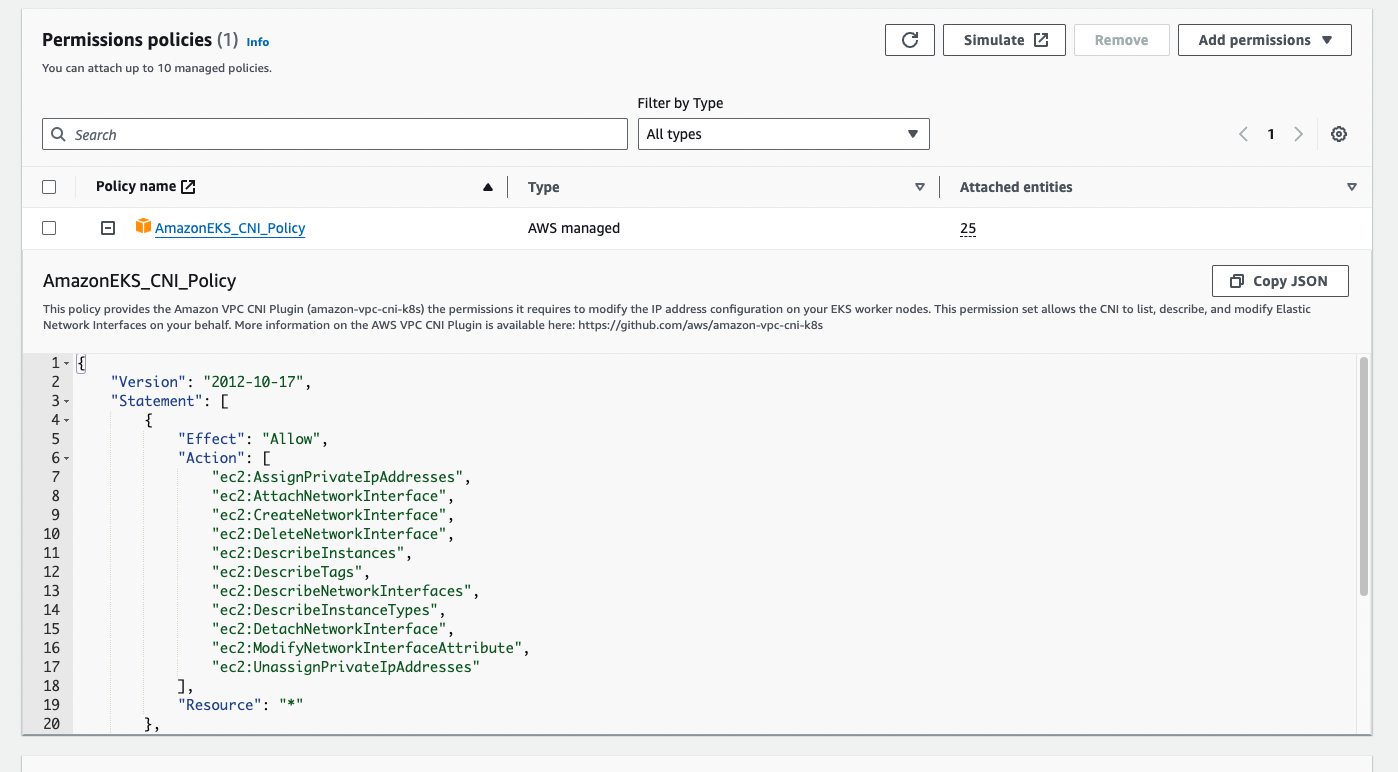Click the orange policy cube icon
Viewport: 1398px width, 772px height.
click(143, 227)
